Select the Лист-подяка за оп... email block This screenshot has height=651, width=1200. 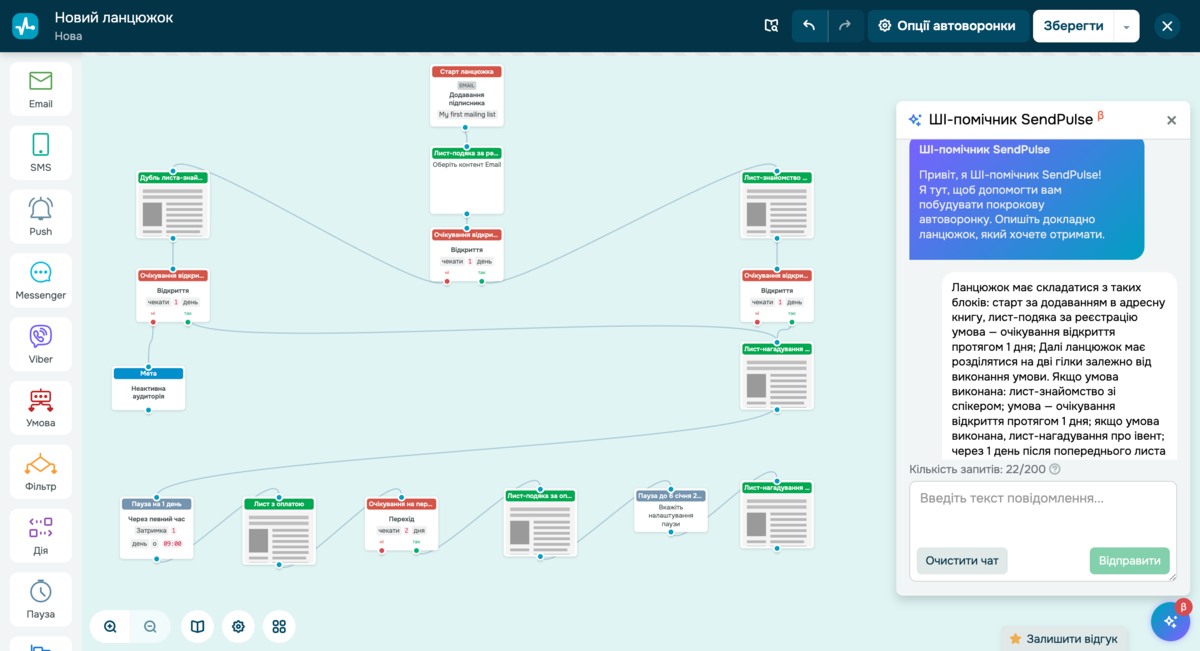(x=540, y=521)
